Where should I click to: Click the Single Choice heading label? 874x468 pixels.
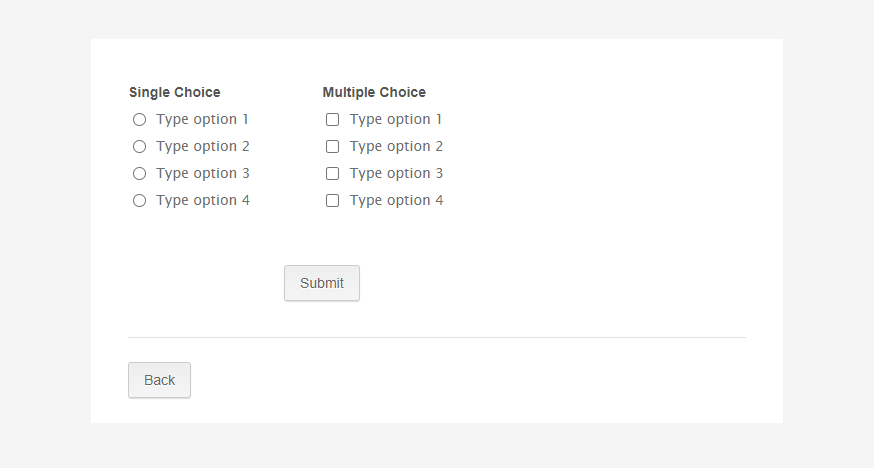[175, 92]
